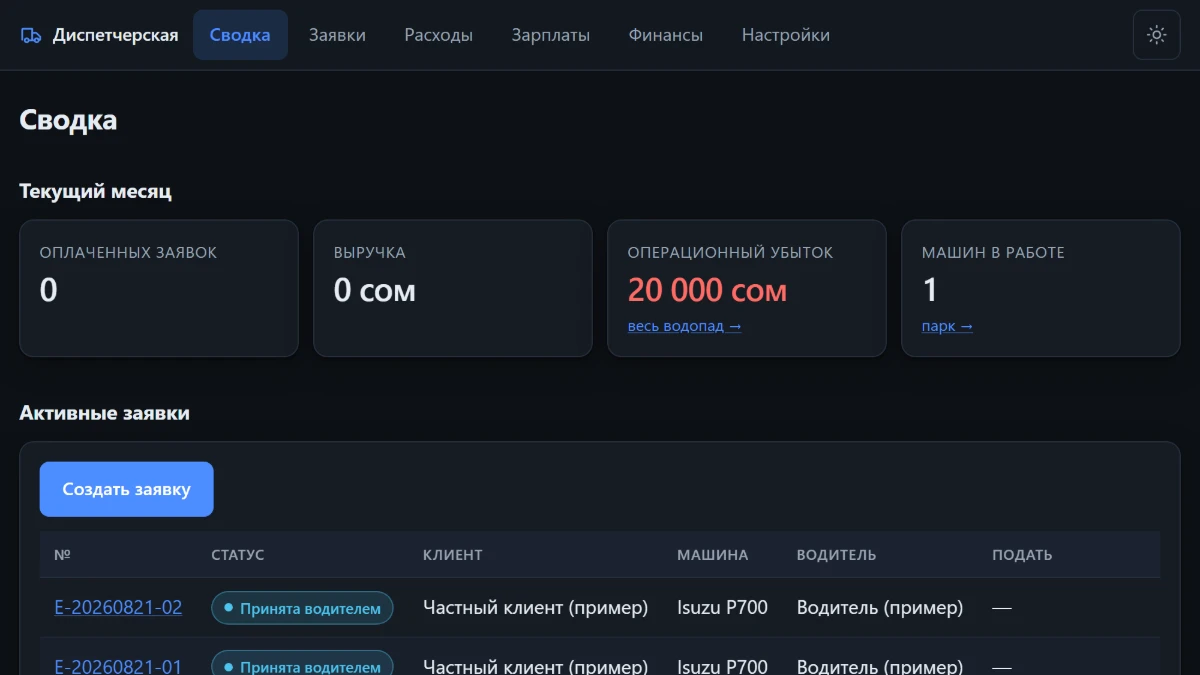The width and height of the screenshot is (1200, 675).
Task: Open order E-20260821-01
Action: click(118, 666)
